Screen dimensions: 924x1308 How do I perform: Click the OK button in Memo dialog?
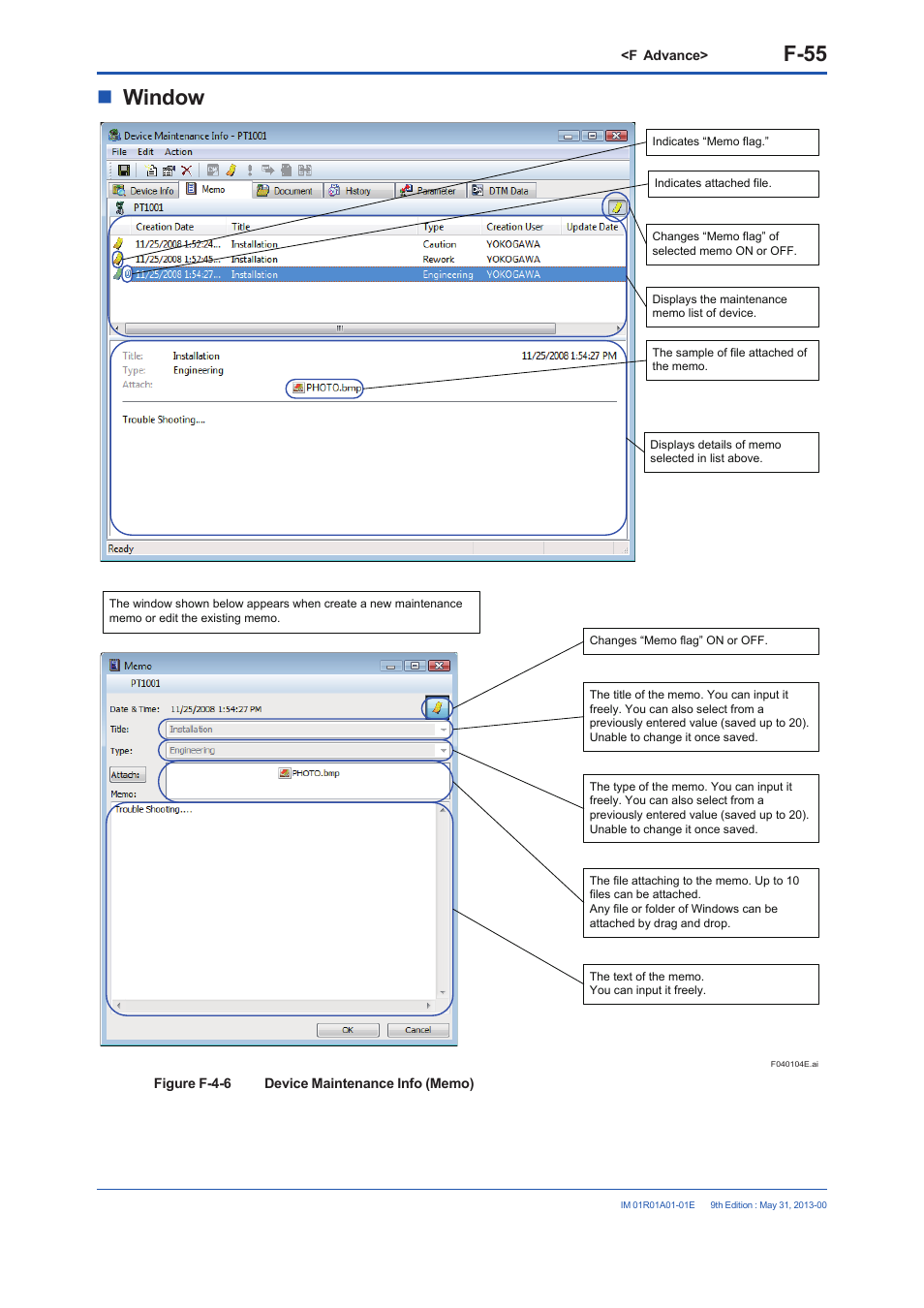point(348,1030)
